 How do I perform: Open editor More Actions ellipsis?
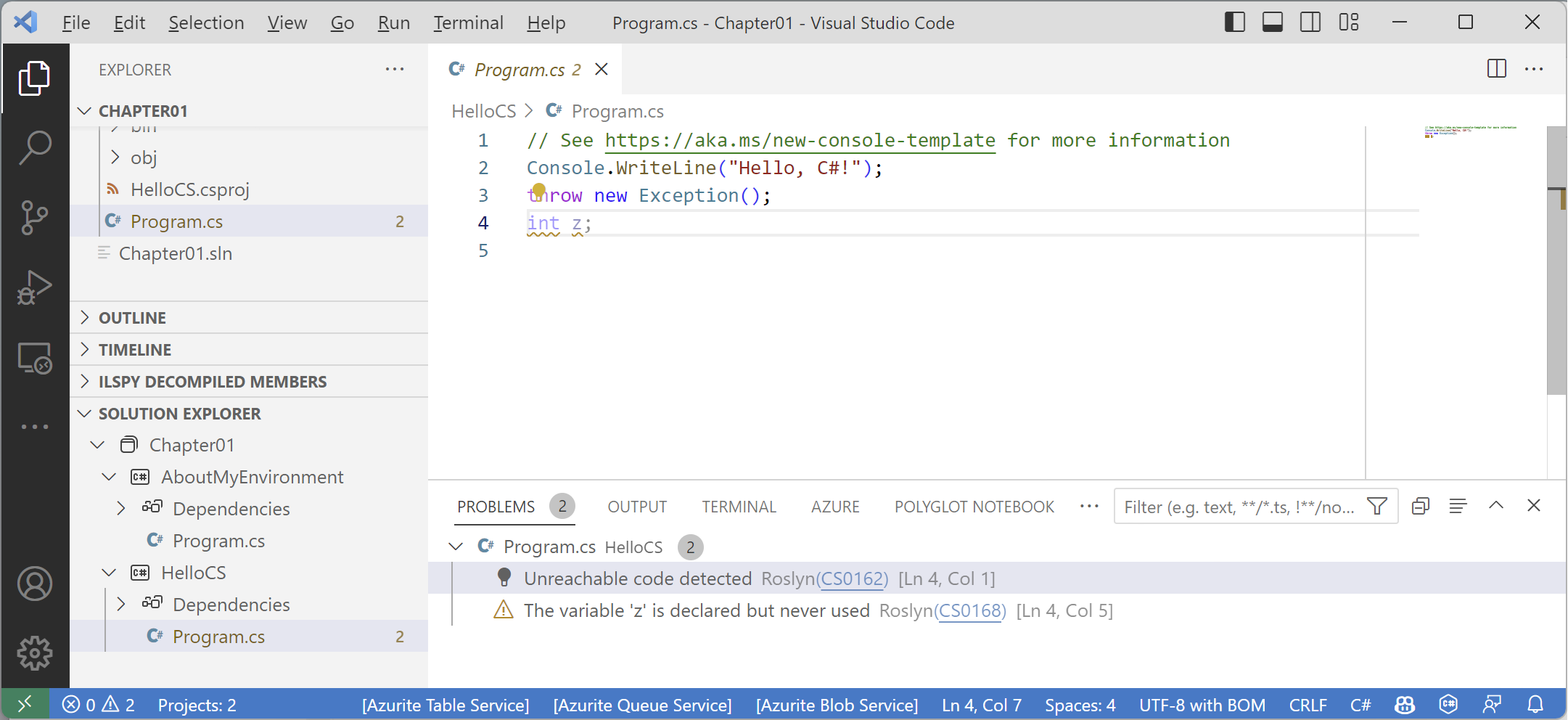[x=1534, y=69]
